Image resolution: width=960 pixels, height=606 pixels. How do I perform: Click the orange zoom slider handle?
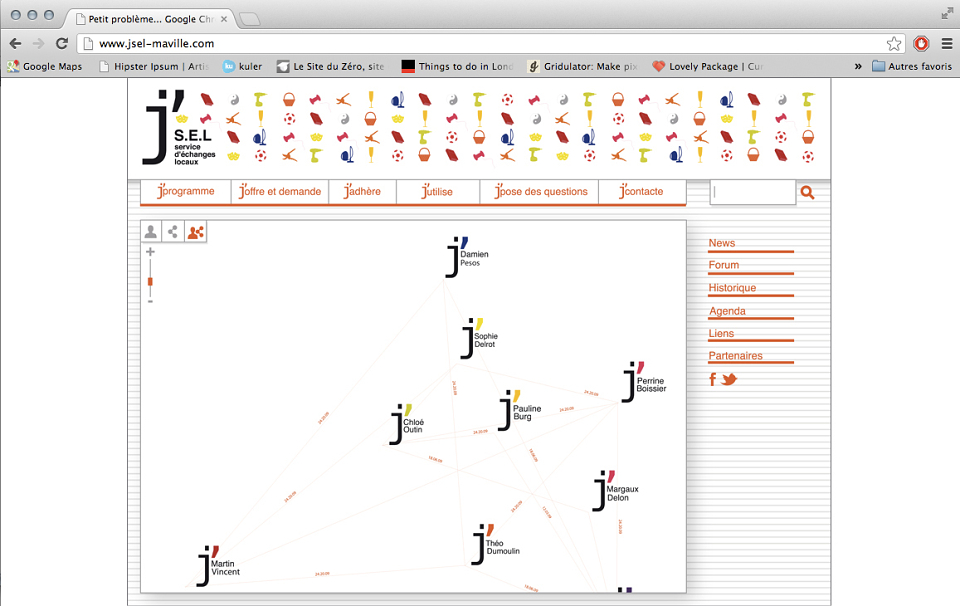click(x=150, y=282)
